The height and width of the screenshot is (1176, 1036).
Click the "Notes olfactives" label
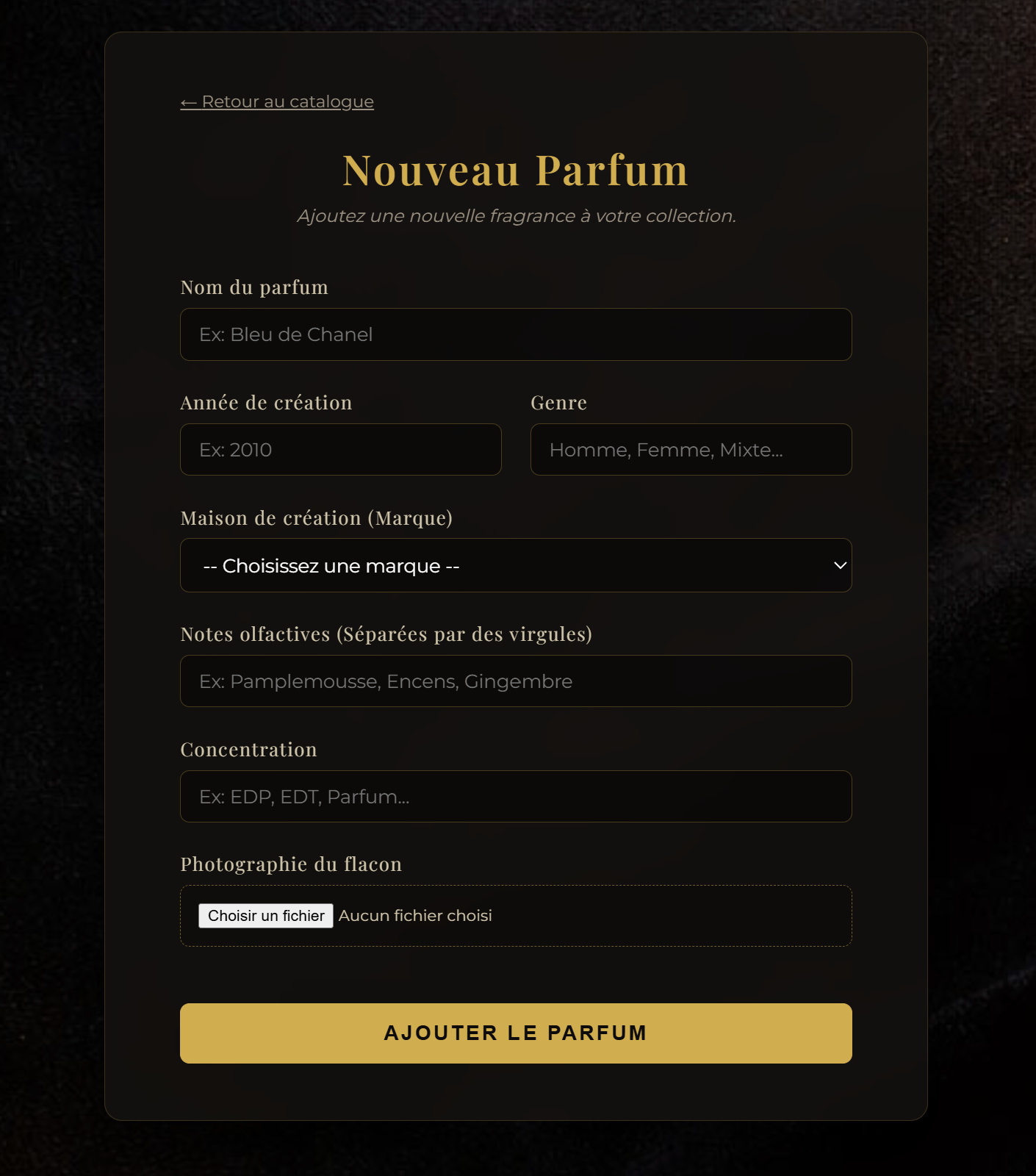tap(386, 634)
